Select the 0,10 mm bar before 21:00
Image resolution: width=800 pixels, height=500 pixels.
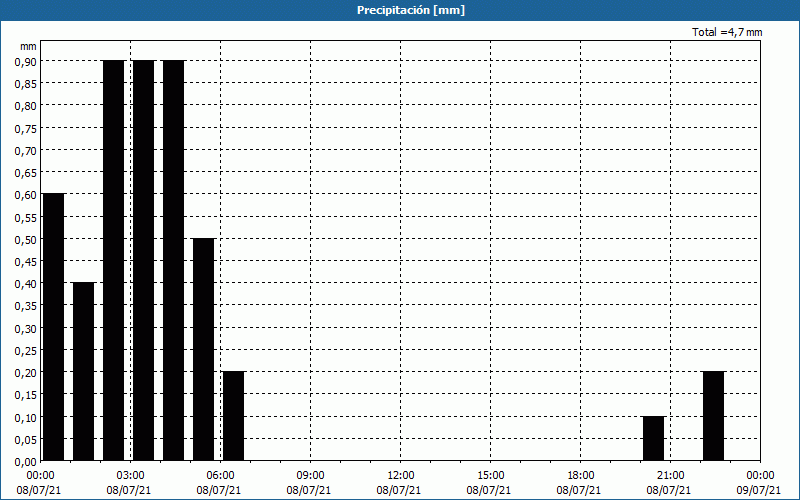point(654,438)
